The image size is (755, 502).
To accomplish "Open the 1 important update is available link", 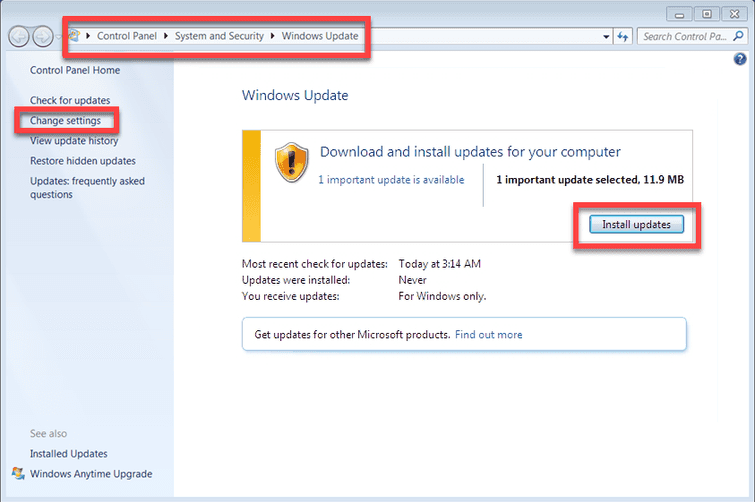I will [x=391, y=180].
